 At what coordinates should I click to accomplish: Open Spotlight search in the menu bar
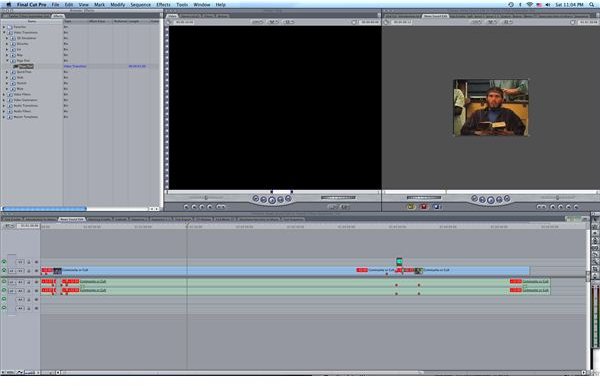click(592, 5)
